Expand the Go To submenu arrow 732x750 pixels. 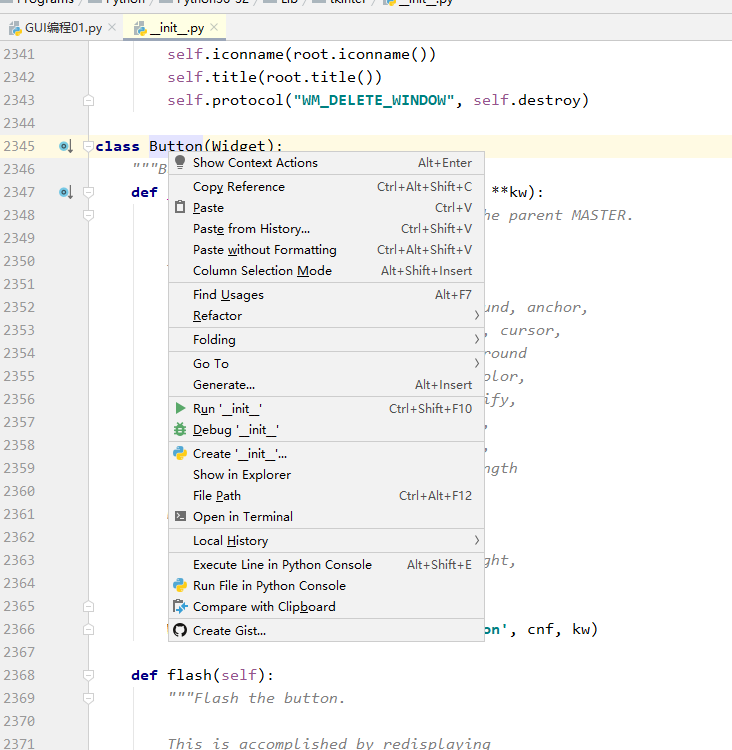click(477, 364)
